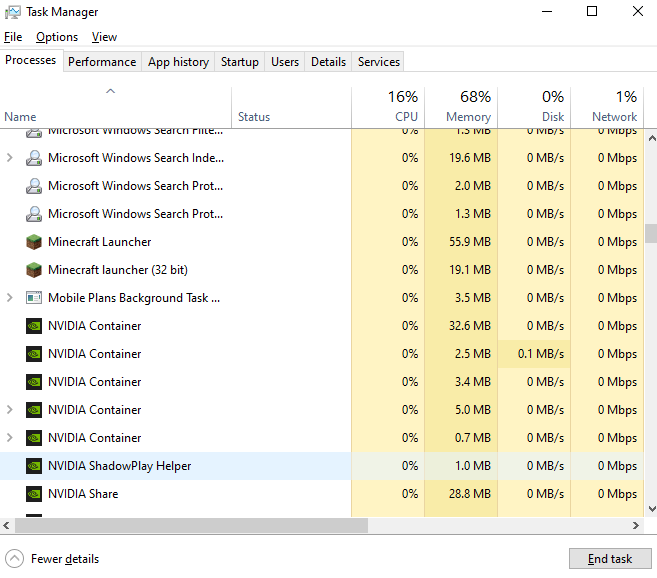This screenshot has width=657, height=578.
Task: Click the NVIDIA Share process icon
Action: point(34,494)
